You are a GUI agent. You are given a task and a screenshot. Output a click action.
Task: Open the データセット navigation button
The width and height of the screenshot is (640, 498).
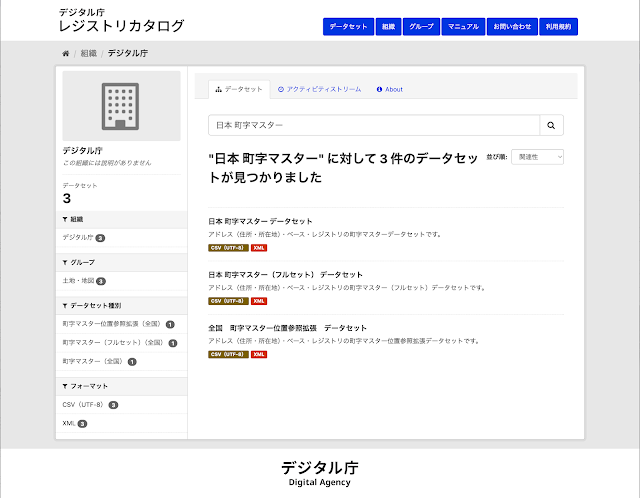pyautogui.click(x=348, y=27)
